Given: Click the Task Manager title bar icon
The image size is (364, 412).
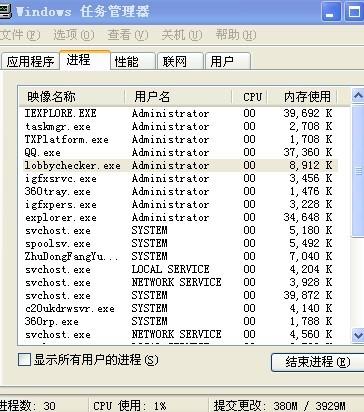Looking at the screenshot, I should [6, 12].
